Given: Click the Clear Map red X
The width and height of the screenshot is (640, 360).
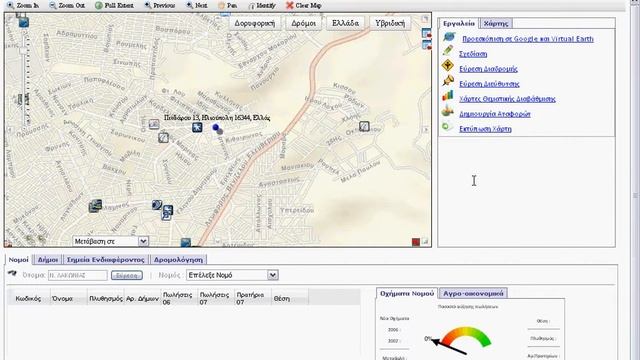Looking at the screenshot, I should pos(304,5).
